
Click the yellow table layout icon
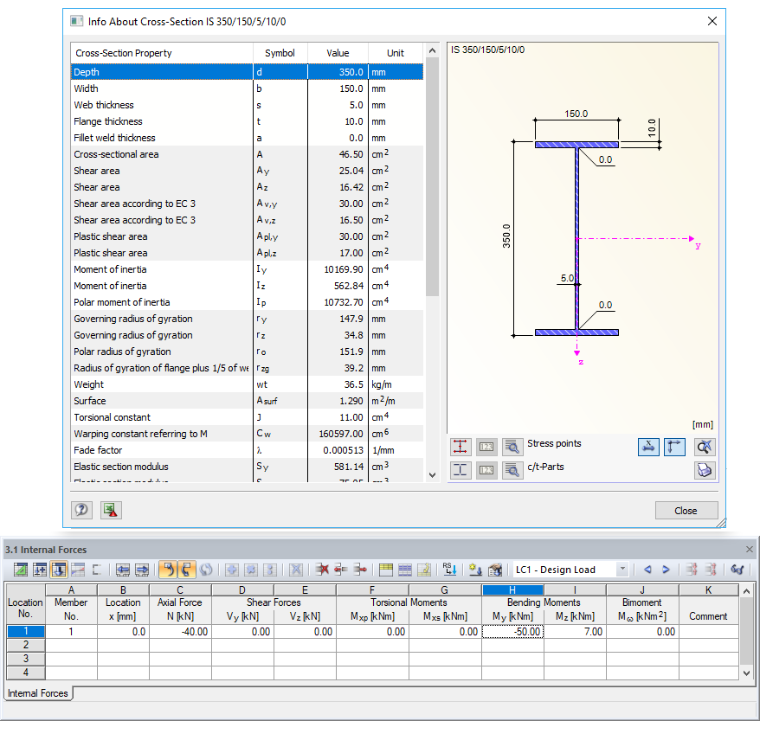click(x=386, y=570)
